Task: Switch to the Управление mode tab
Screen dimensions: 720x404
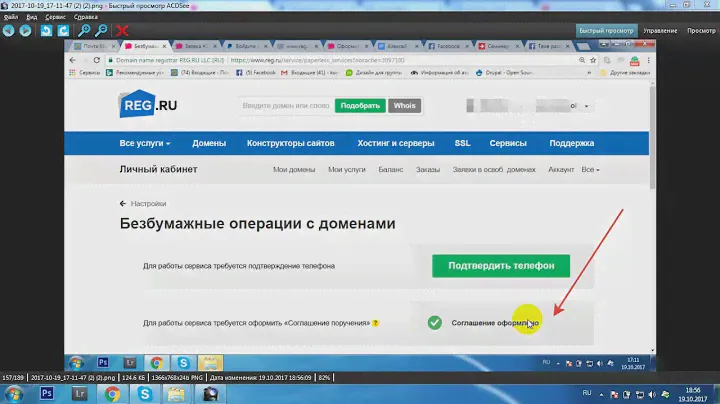Action: [x=660, y=31]
